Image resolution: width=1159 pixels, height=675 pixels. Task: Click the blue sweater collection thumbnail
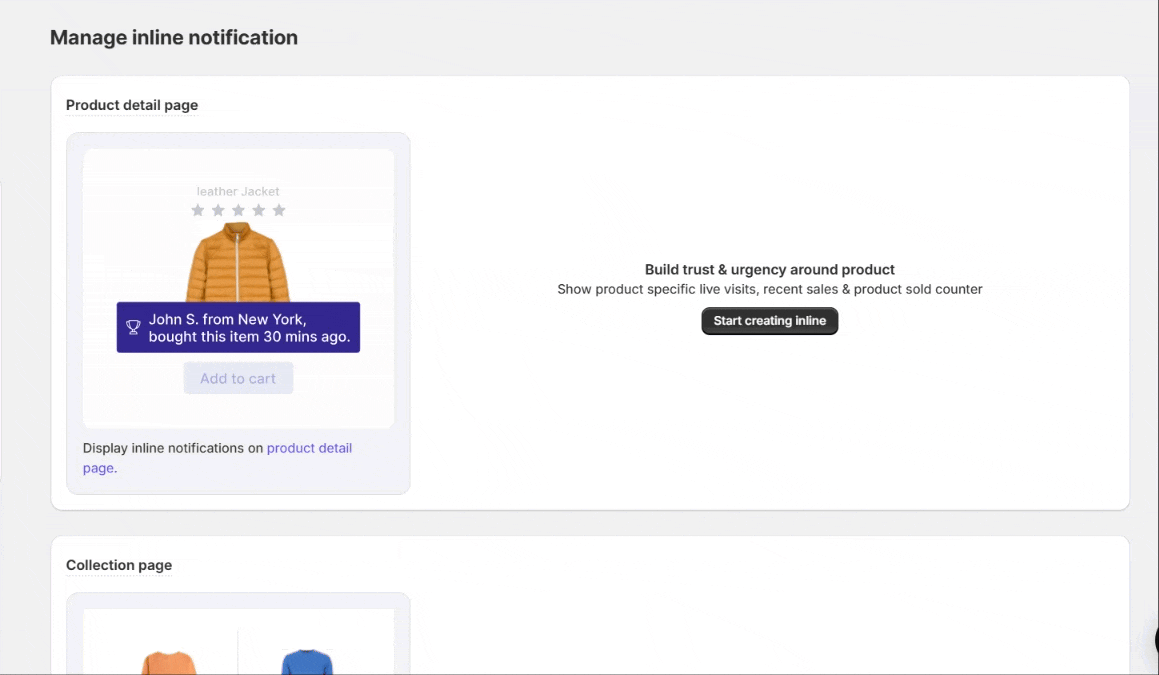tap(307, 662)
